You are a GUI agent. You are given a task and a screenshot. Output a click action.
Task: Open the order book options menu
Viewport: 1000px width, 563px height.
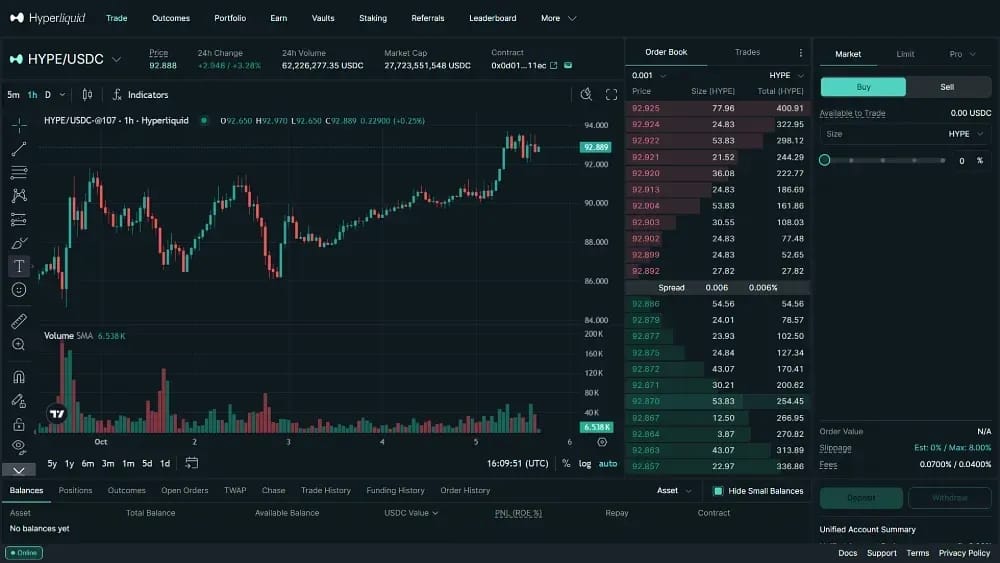(x=800, y=52)
